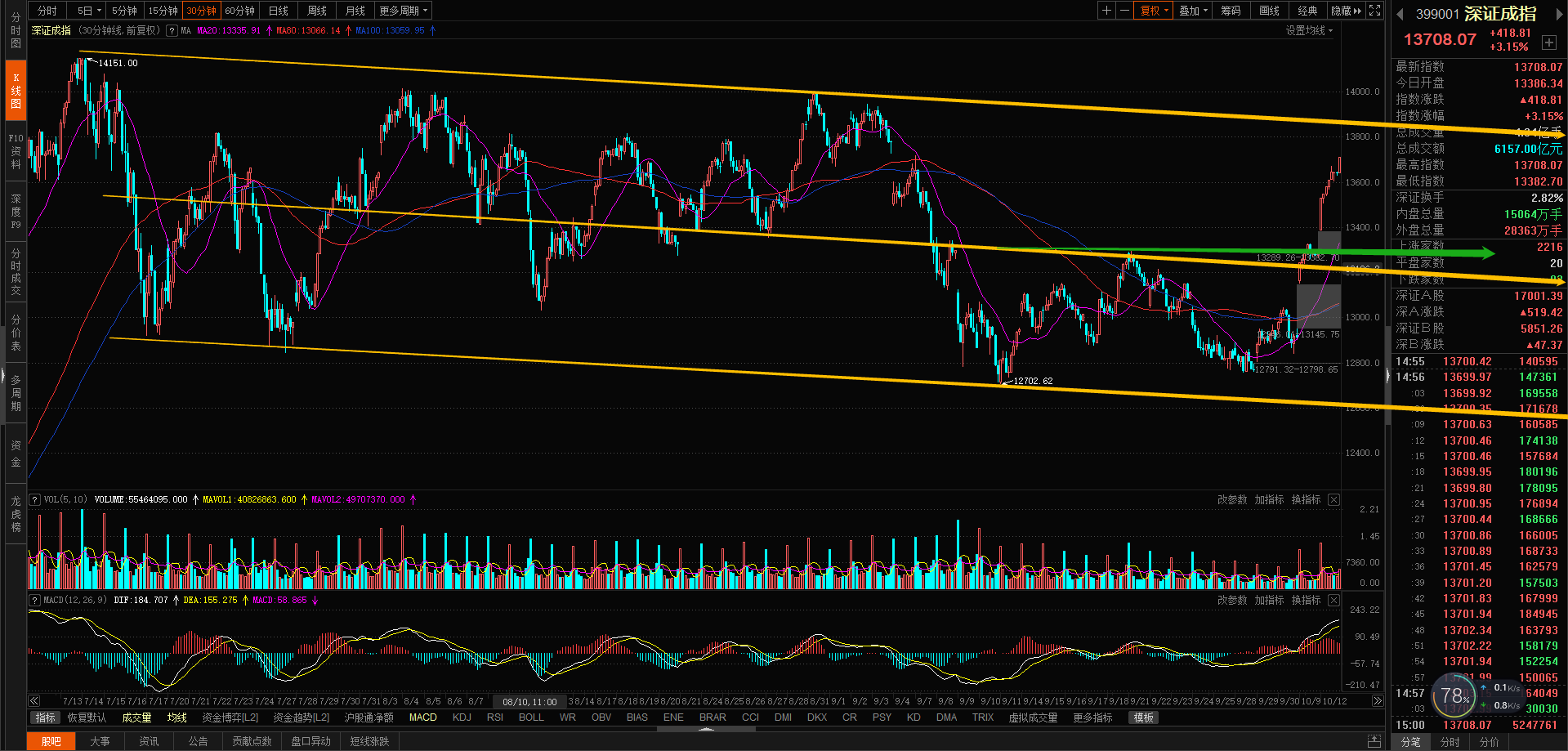Open 多周期 sidebar item
Screen dimensions: 1568x751
[16, 393]
